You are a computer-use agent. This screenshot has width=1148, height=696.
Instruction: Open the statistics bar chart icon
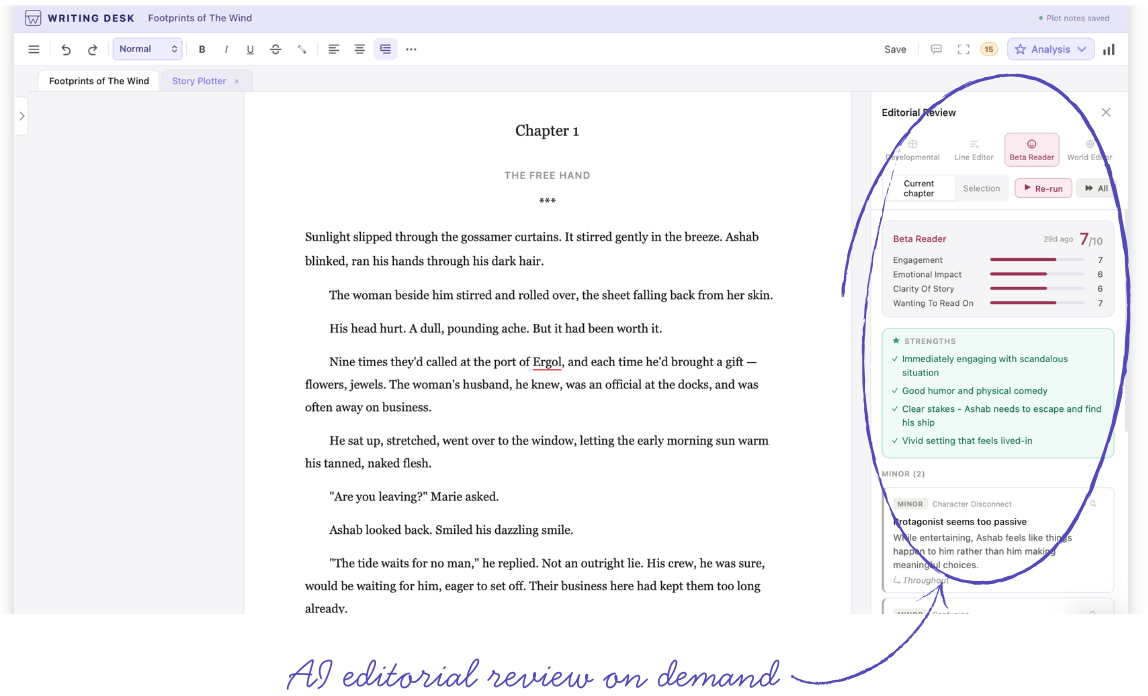click(x=1109, y=49)
